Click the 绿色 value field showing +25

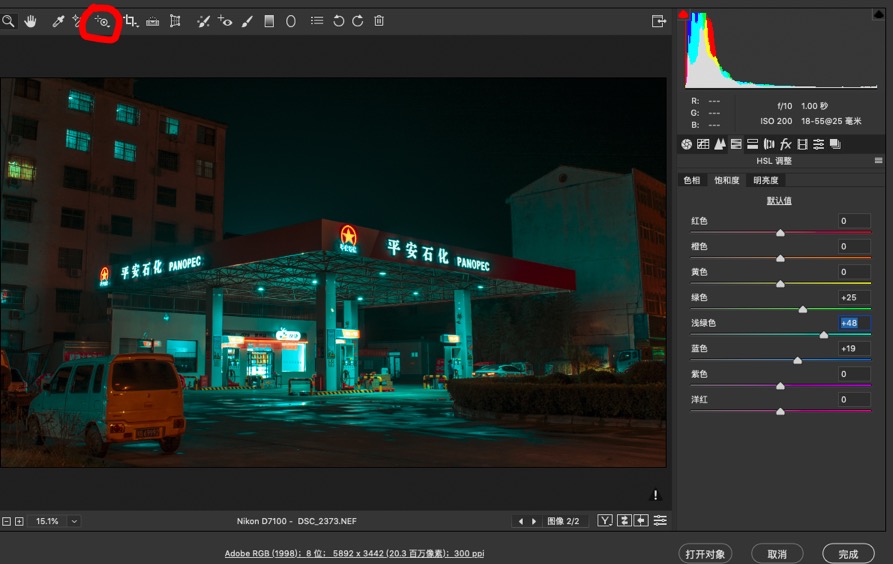854,297
